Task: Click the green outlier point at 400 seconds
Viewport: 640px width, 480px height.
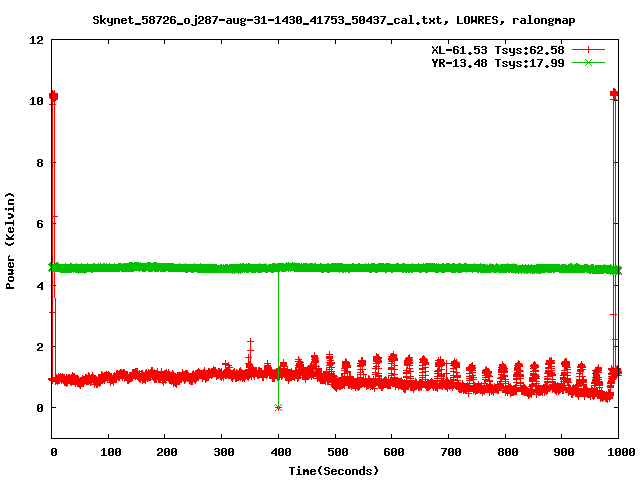Action: (278, 407)
